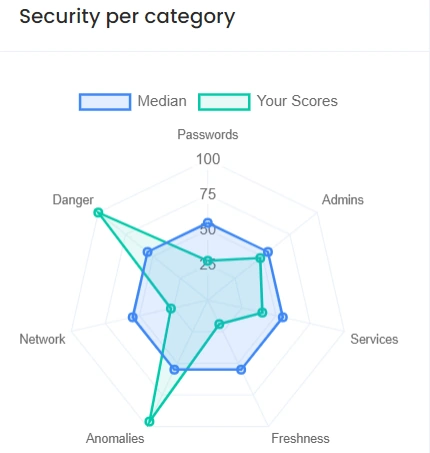Click the Your Scores legend label text

pos(297,101)
